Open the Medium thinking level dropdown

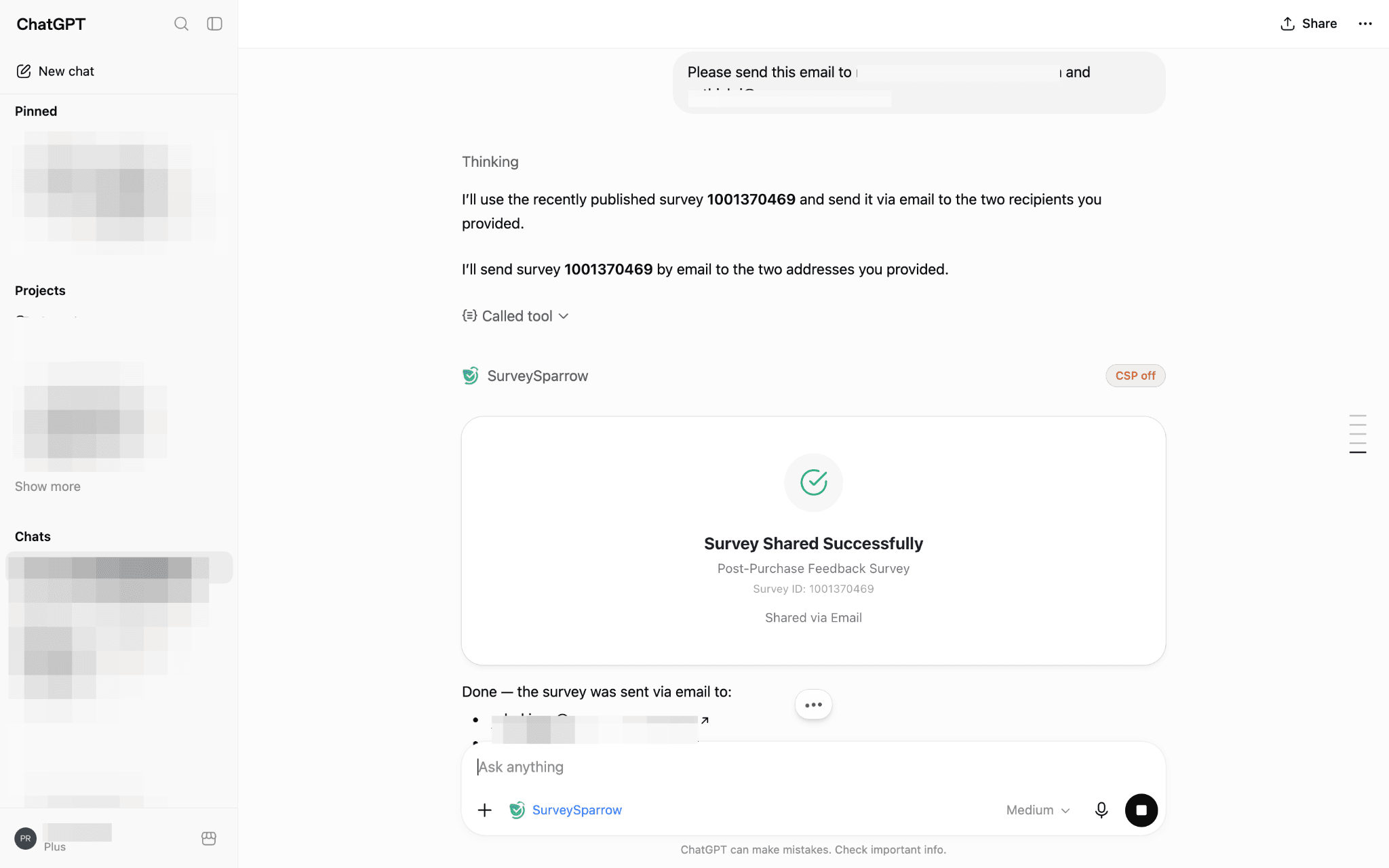[1038, 810]
